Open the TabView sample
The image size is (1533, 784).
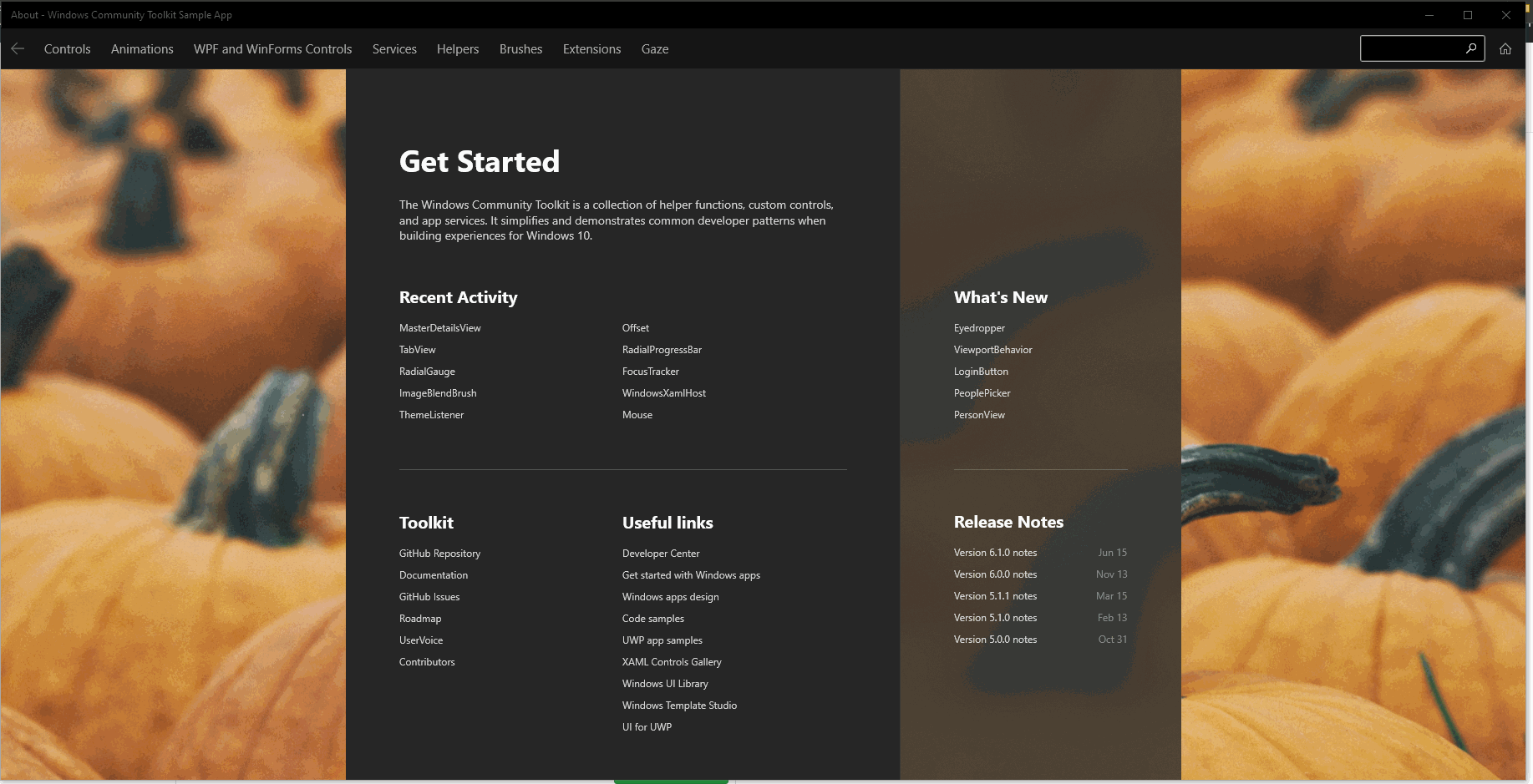coord(417,349)
